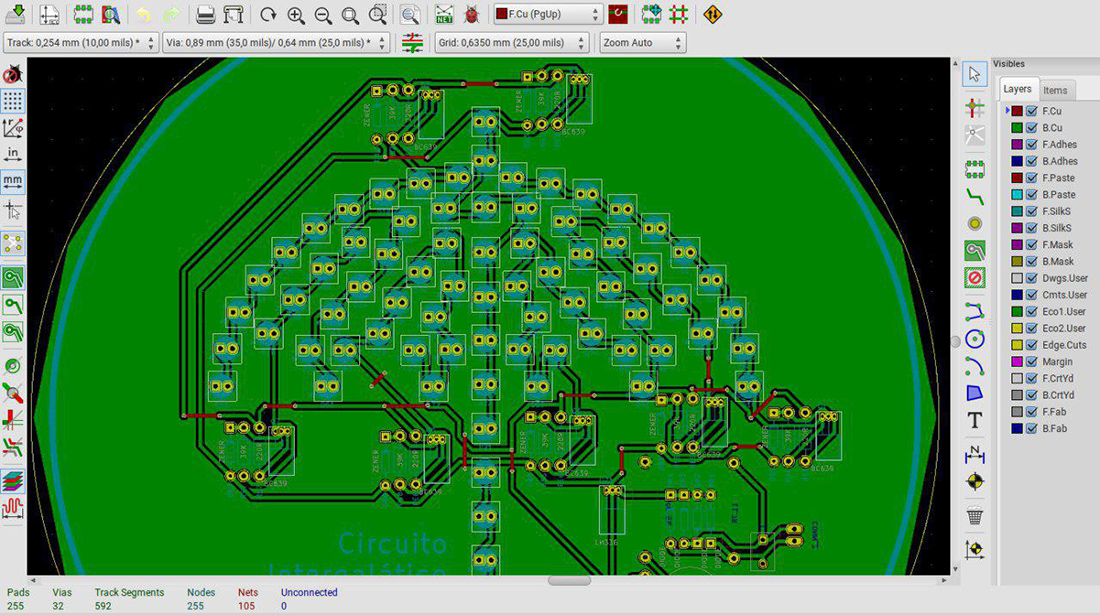Uncheck the Margin layer checkbox
This screenshot has height=615, width=1100.
click(x=1031, y=362)
